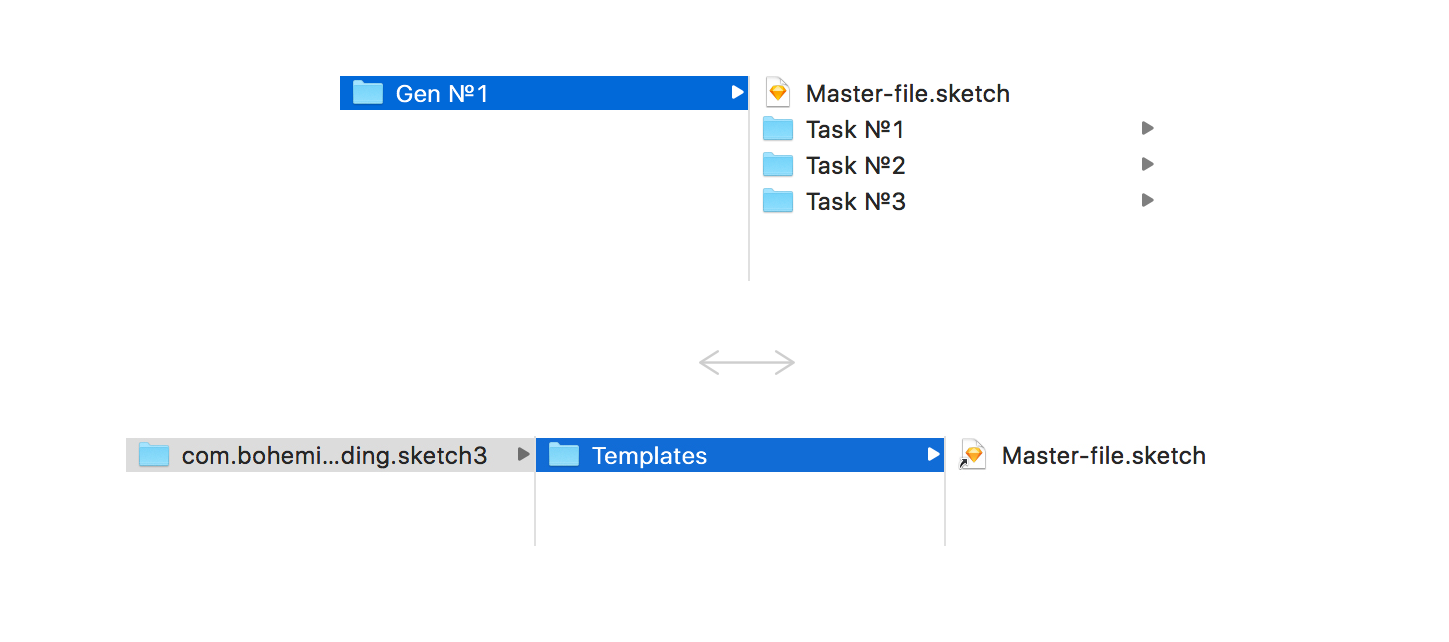Click the Gen №1 folder icon
This screenshot has width=1449, height=642.
pos(368,93)
